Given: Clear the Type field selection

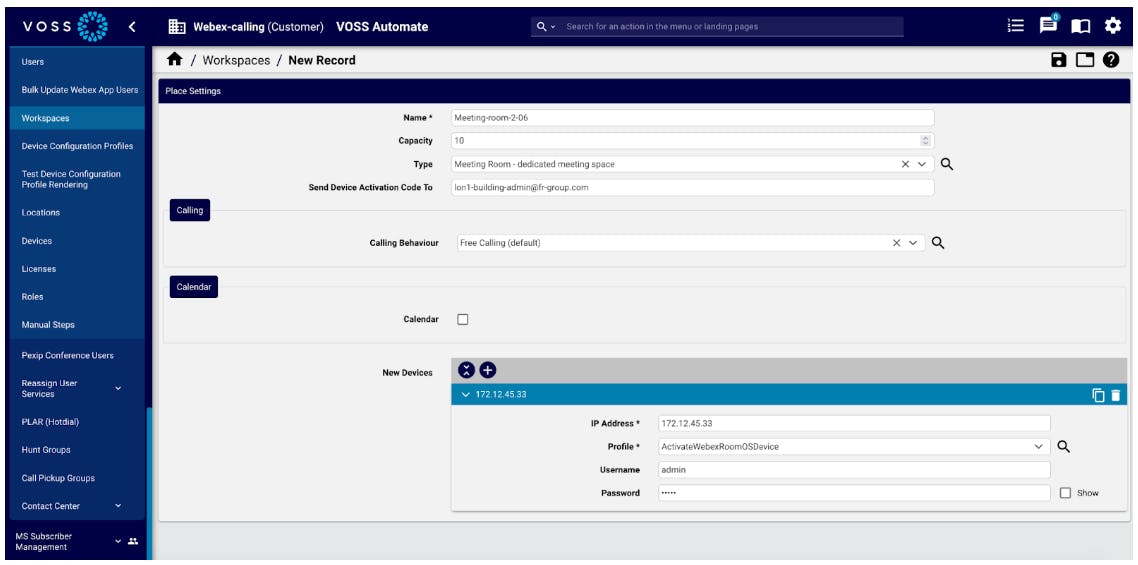Looking at the screenshot, I should [x=905, y=164].
